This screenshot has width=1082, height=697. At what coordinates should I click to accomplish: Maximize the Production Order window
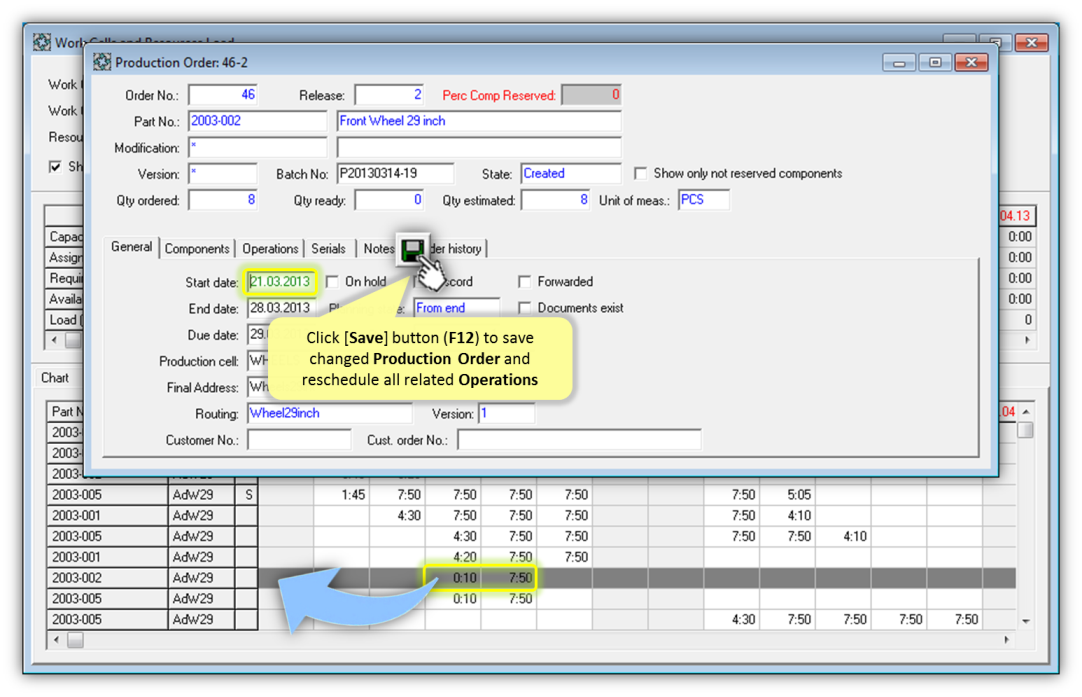click(x=935, y=63)
